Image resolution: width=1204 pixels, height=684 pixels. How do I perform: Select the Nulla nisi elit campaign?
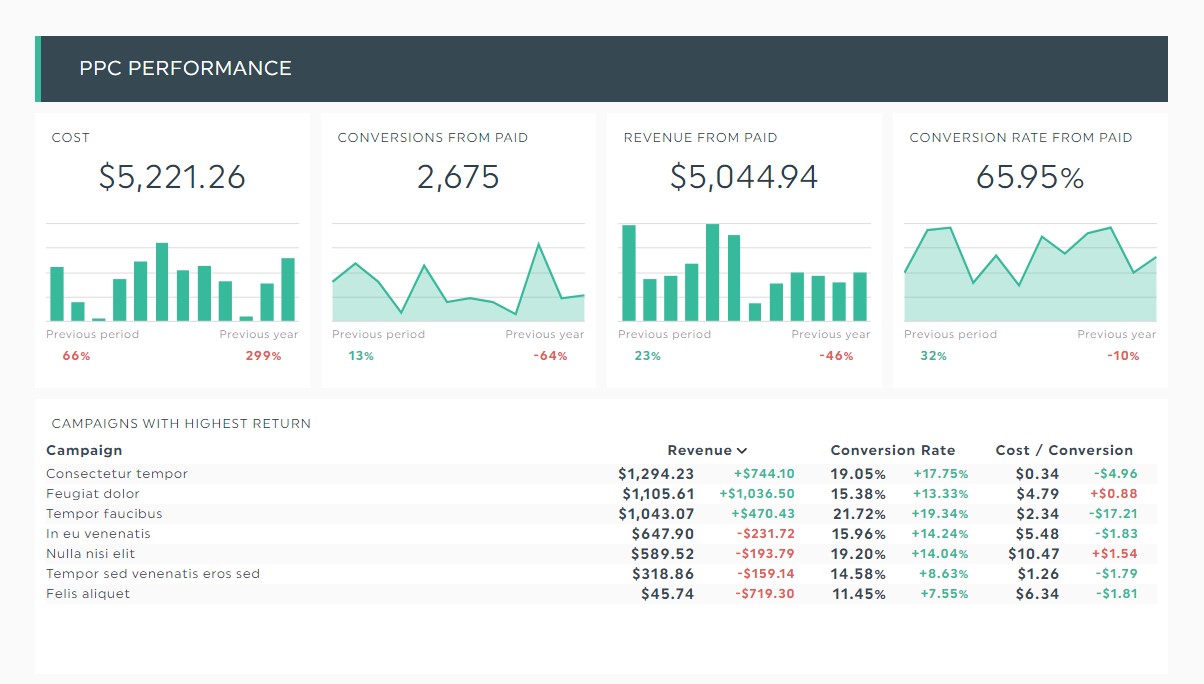[x=90, y=554]
